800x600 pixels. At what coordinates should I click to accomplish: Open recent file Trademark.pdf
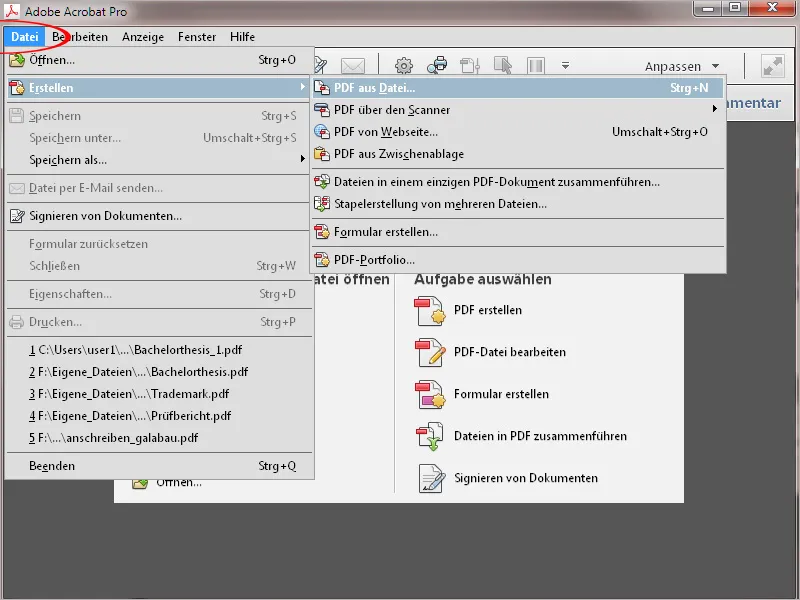[x=160, y=394]
